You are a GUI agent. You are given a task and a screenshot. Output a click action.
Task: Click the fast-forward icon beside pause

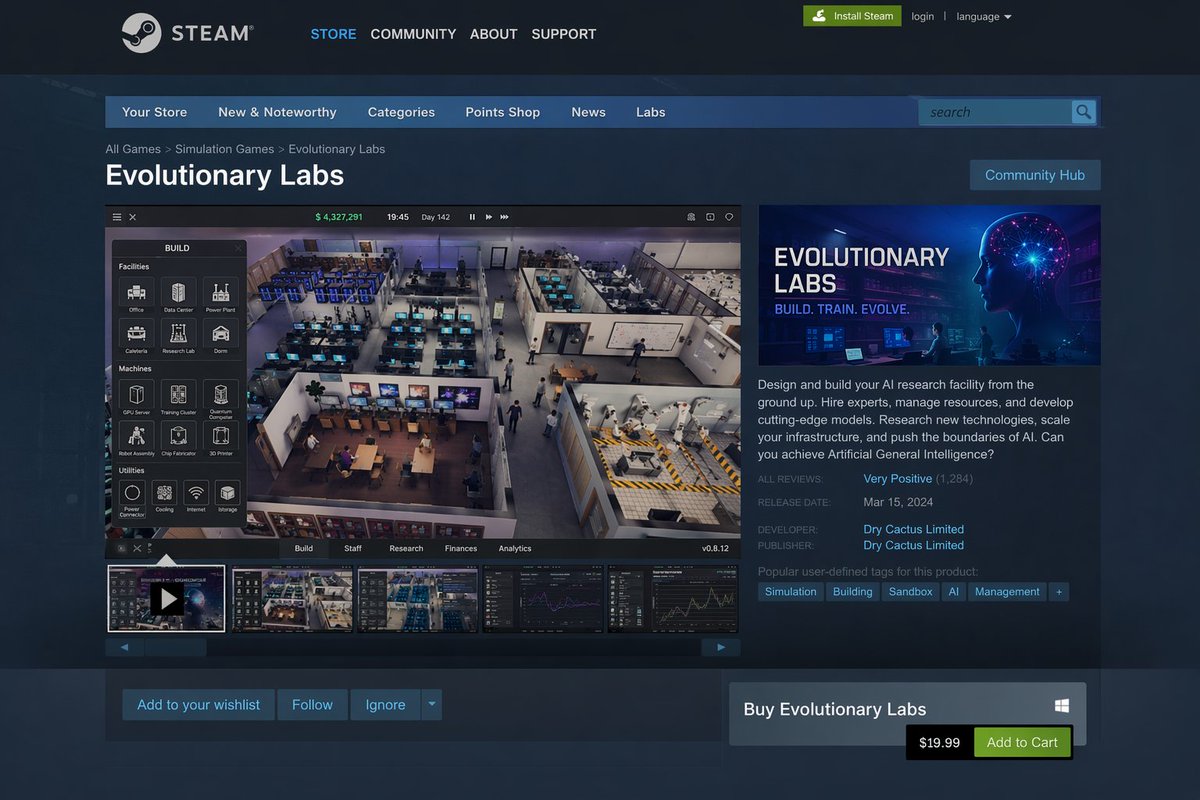coord(488,217)
